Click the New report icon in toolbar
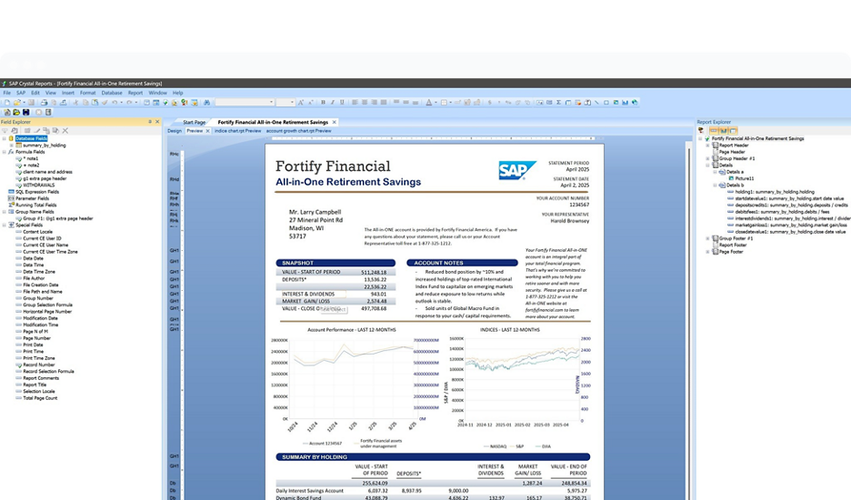Image resolution: width=851 pixels, height=500 pixels. pos(7,102)
